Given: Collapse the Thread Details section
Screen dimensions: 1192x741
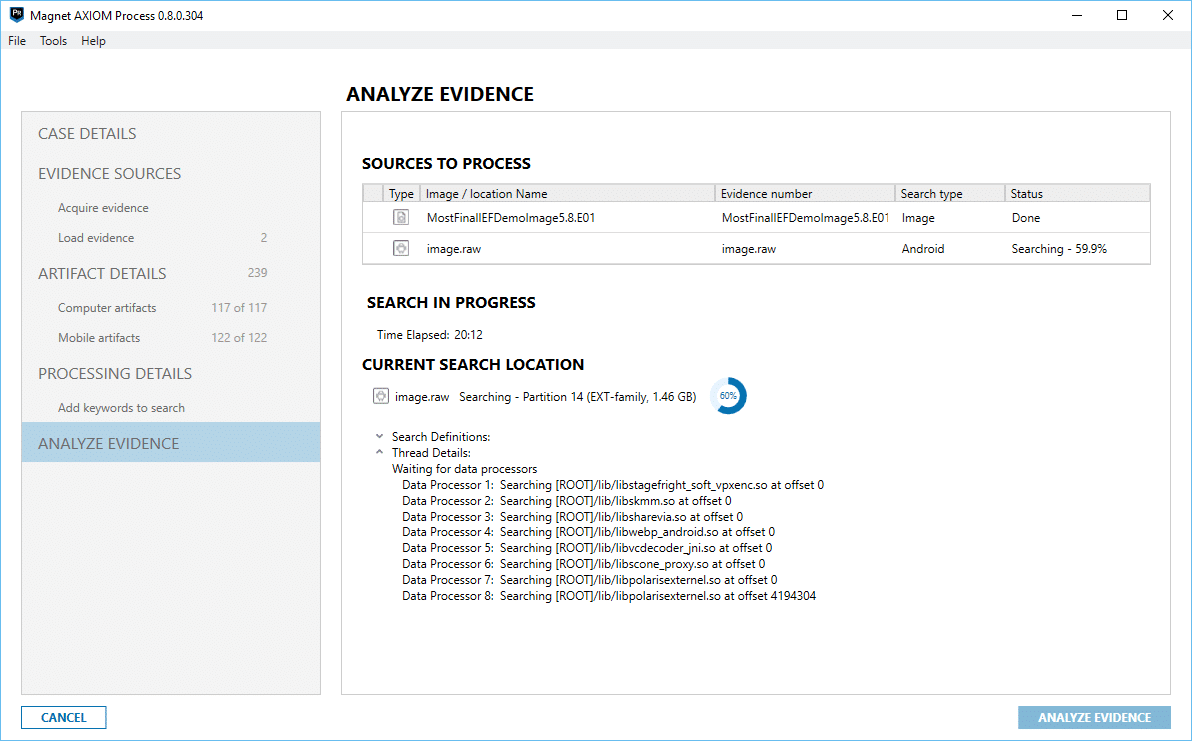Looking at the screenshot, I should [378, 451].
